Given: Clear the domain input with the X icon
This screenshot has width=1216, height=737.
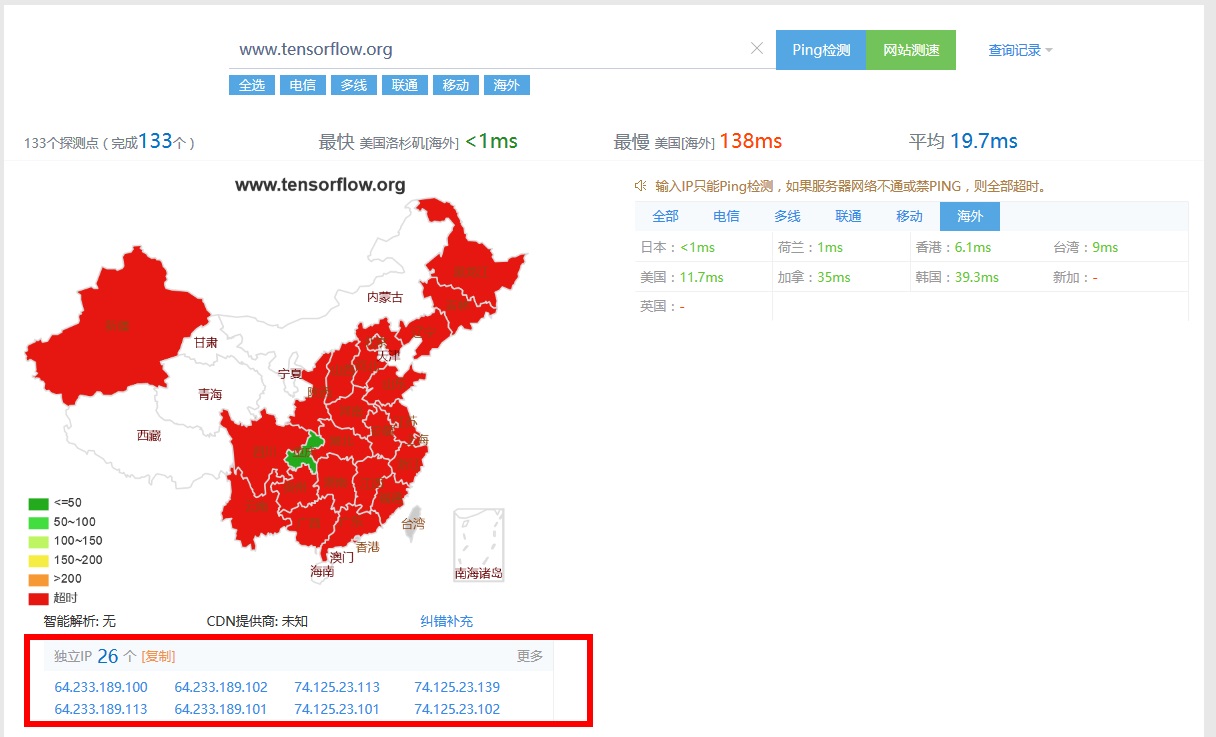Looking at the screenshot, I should pos(757,49).
